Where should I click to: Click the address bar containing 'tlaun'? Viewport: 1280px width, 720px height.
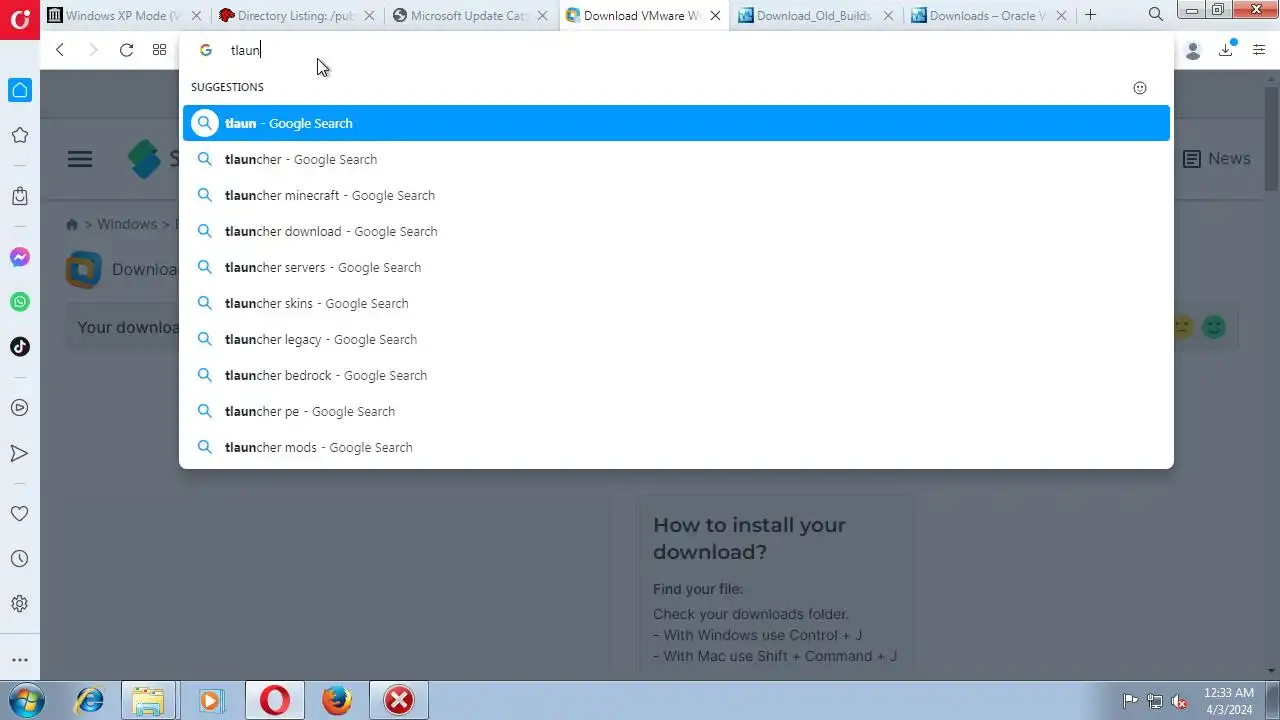pyautogui.click(x=676, y=50)
